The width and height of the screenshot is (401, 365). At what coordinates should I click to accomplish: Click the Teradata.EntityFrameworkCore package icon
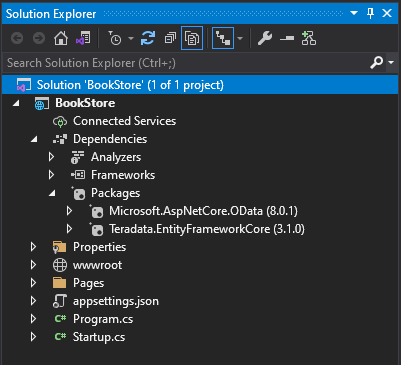point(96,230)
